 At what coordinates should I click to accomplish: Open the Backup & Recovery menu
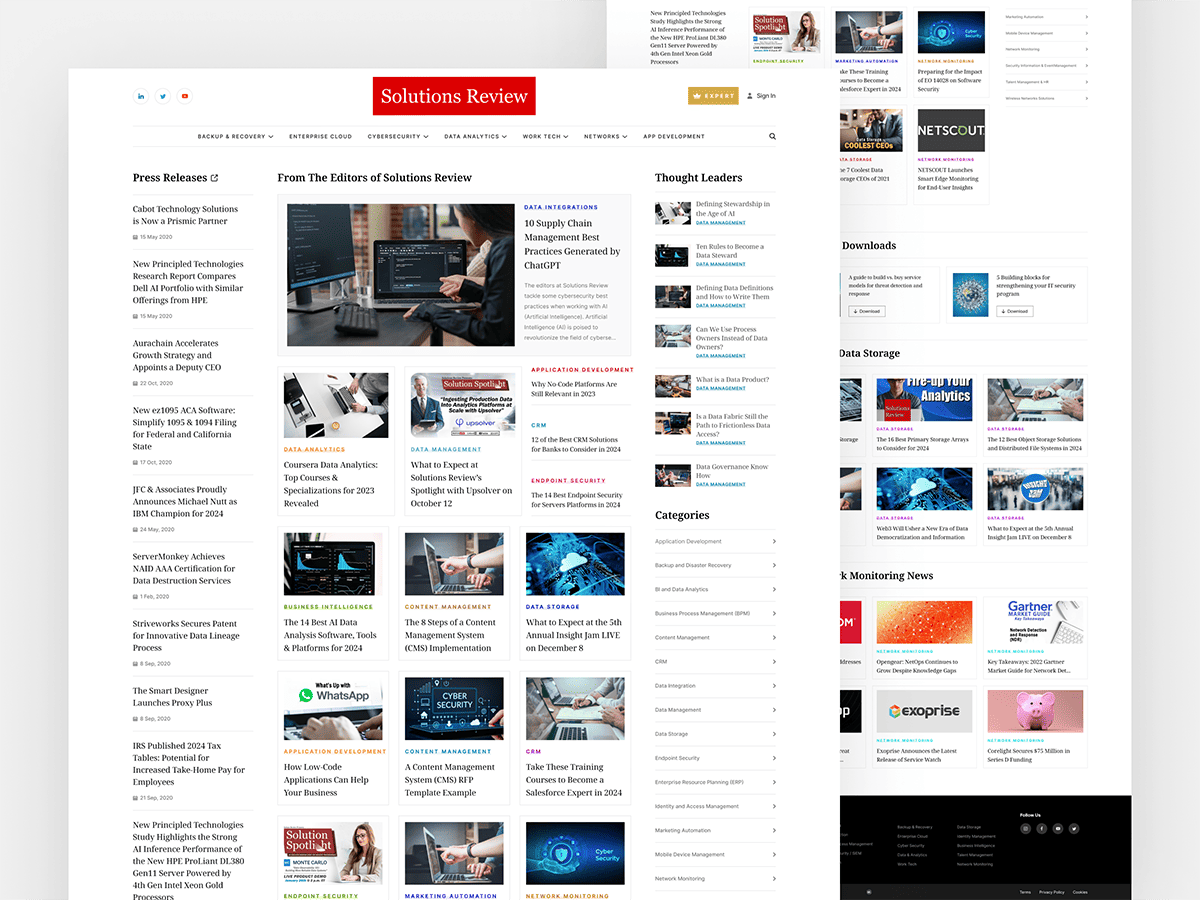click(x=235, y=136)
